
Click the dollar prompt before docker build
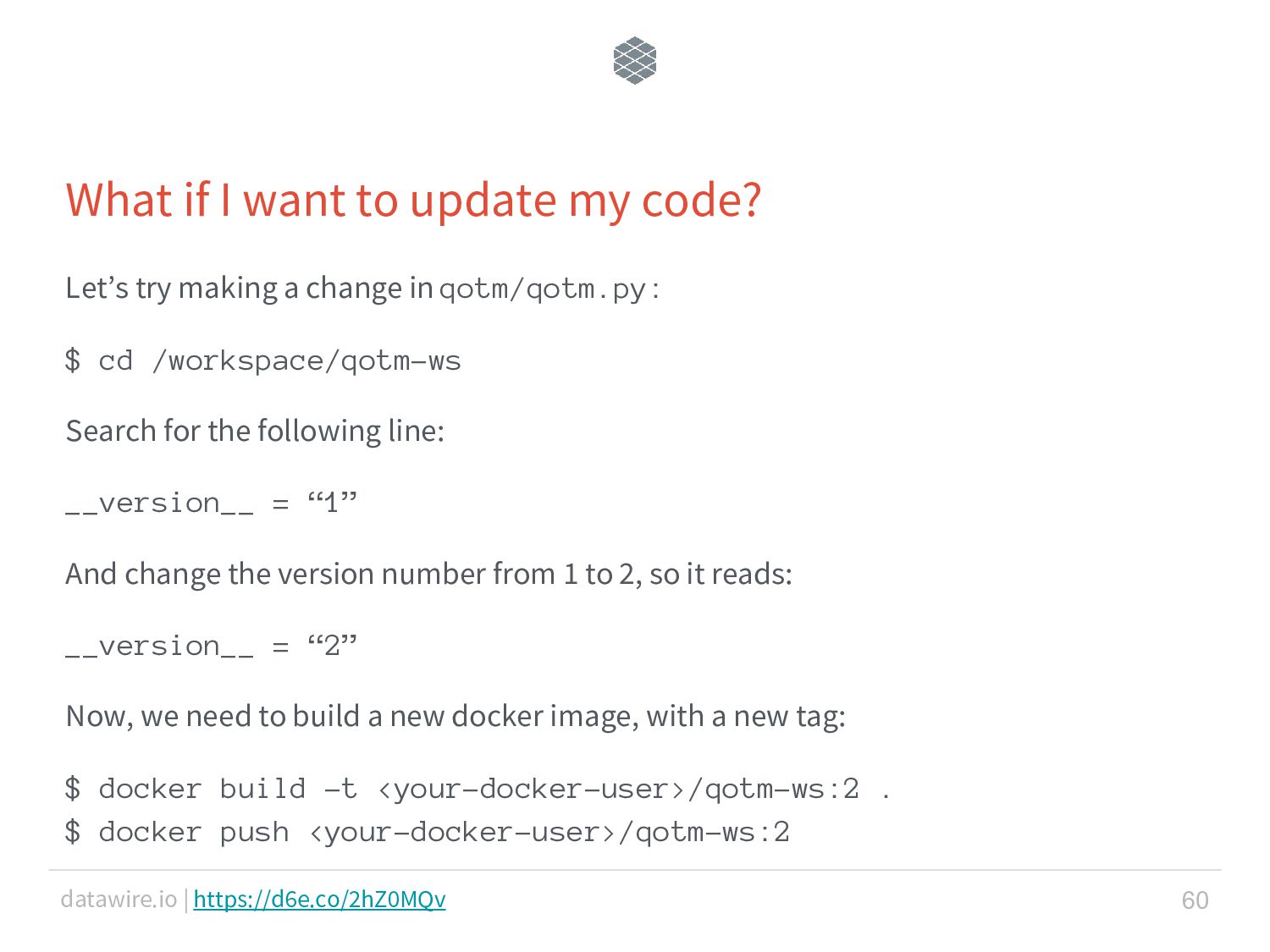[73, 789]
